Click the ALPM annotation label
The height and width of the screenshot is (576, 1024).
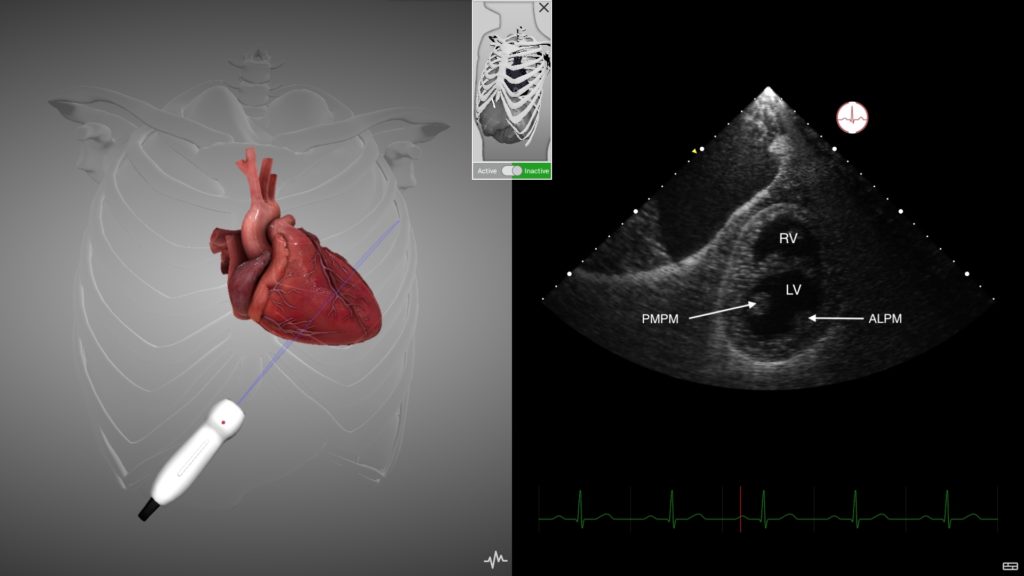(x=885, y=319)
